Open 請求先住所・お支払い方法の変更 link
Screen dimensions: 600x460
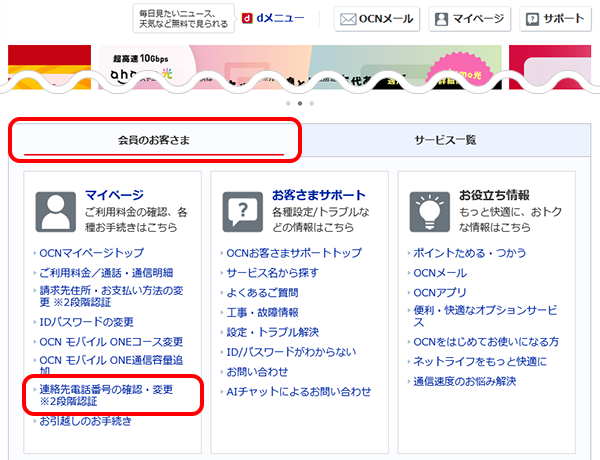pos(111,296)
